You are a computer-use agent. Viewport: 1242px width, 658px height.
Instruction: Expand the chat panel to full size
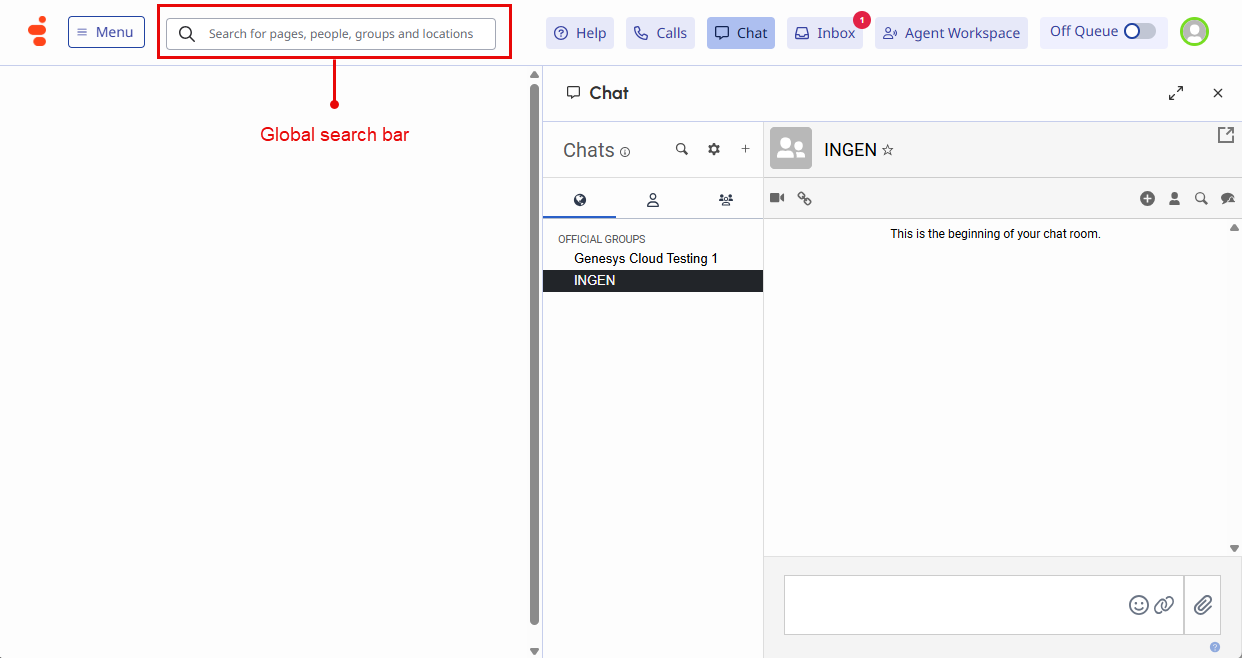[x=1176, y=93]
